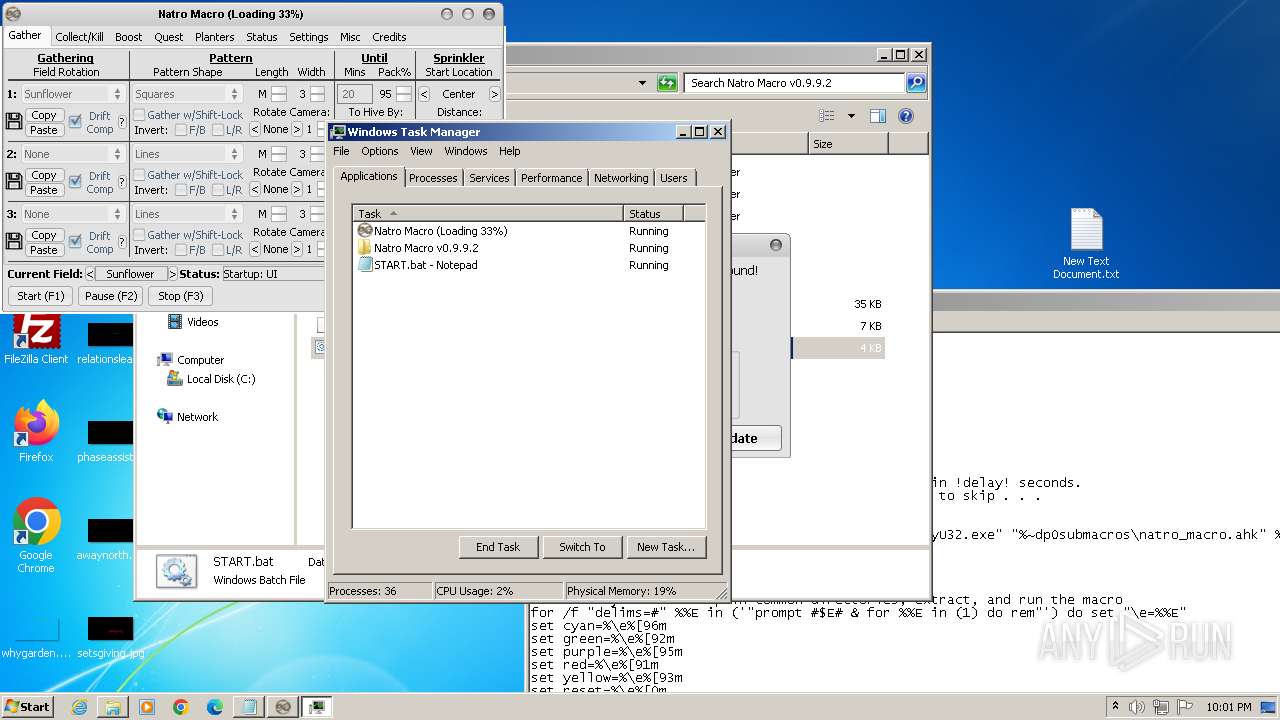Open Firefox desktop shortcut
Image resolution: width=1280 pixels, height=720 pixels.
tap(36, 432)
